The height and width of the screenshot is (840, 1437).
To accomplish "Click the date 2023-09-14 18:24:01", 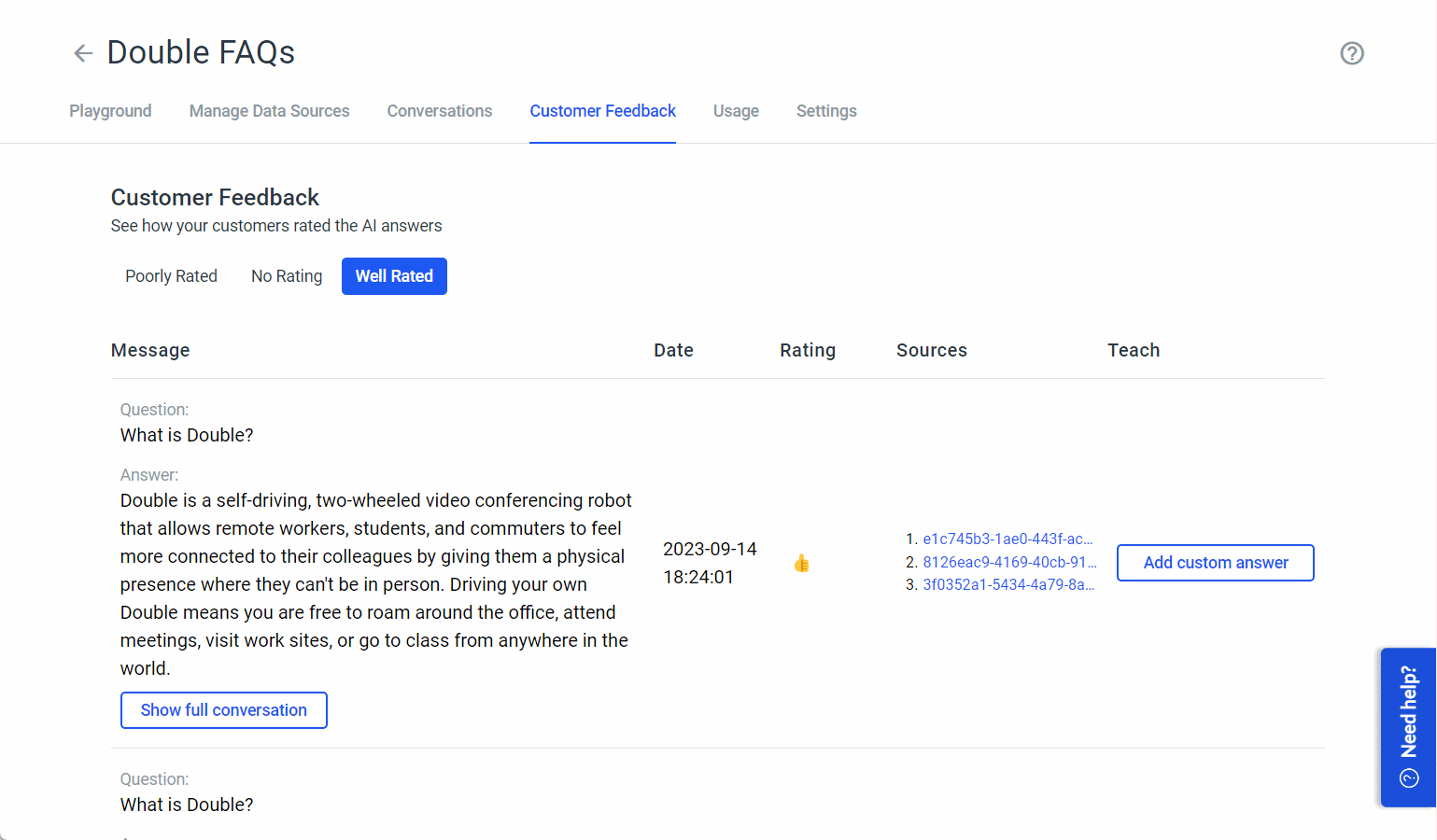I will 710,563.
